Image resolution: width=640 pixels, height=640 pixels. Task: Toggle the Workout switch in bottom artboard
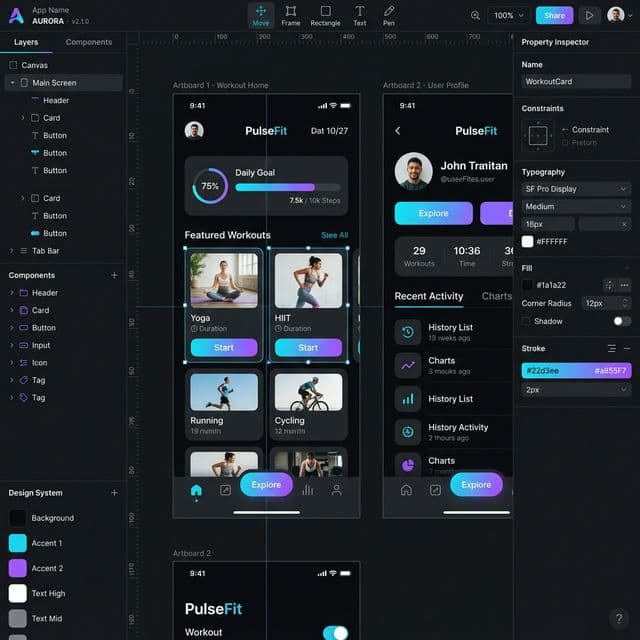[x=336, y=633]
